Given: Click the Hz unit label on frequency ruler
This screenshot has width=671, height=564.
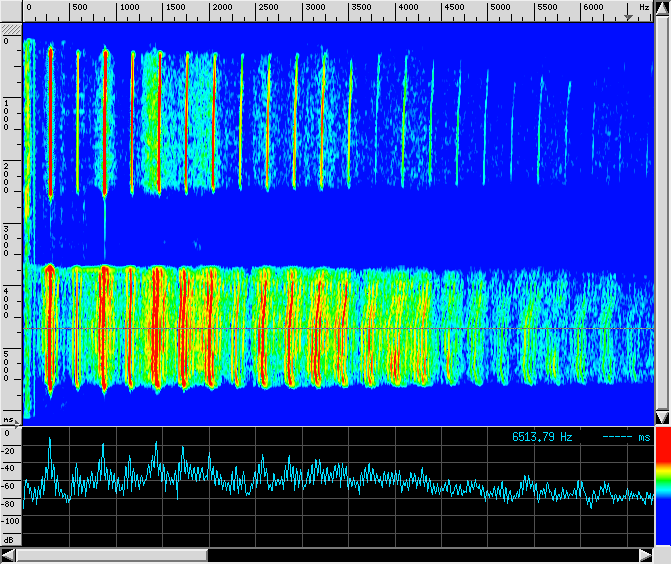Looking at the screenshot, I should (x=646, y=8).
